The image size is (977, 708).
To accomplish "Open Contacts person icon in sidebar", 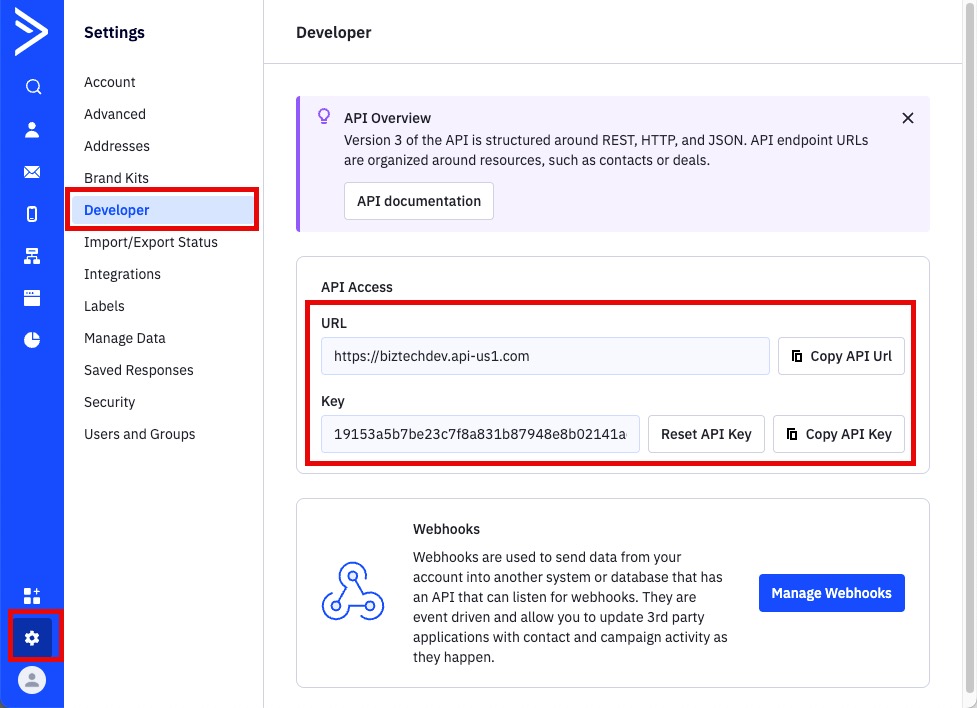I will coord(32,129).
